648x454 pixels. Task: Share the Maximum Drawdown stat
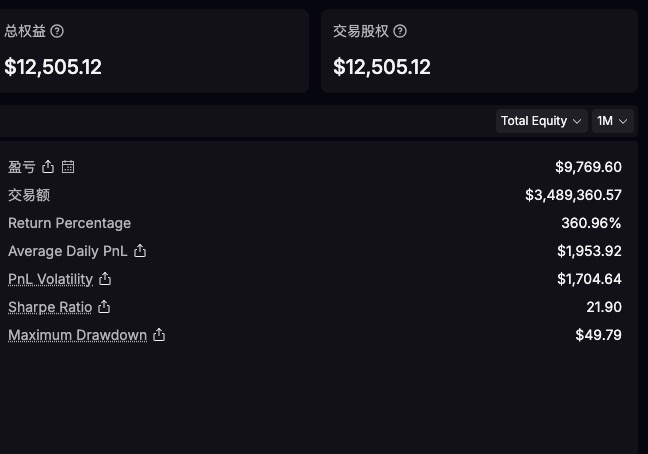click(159, 335)
